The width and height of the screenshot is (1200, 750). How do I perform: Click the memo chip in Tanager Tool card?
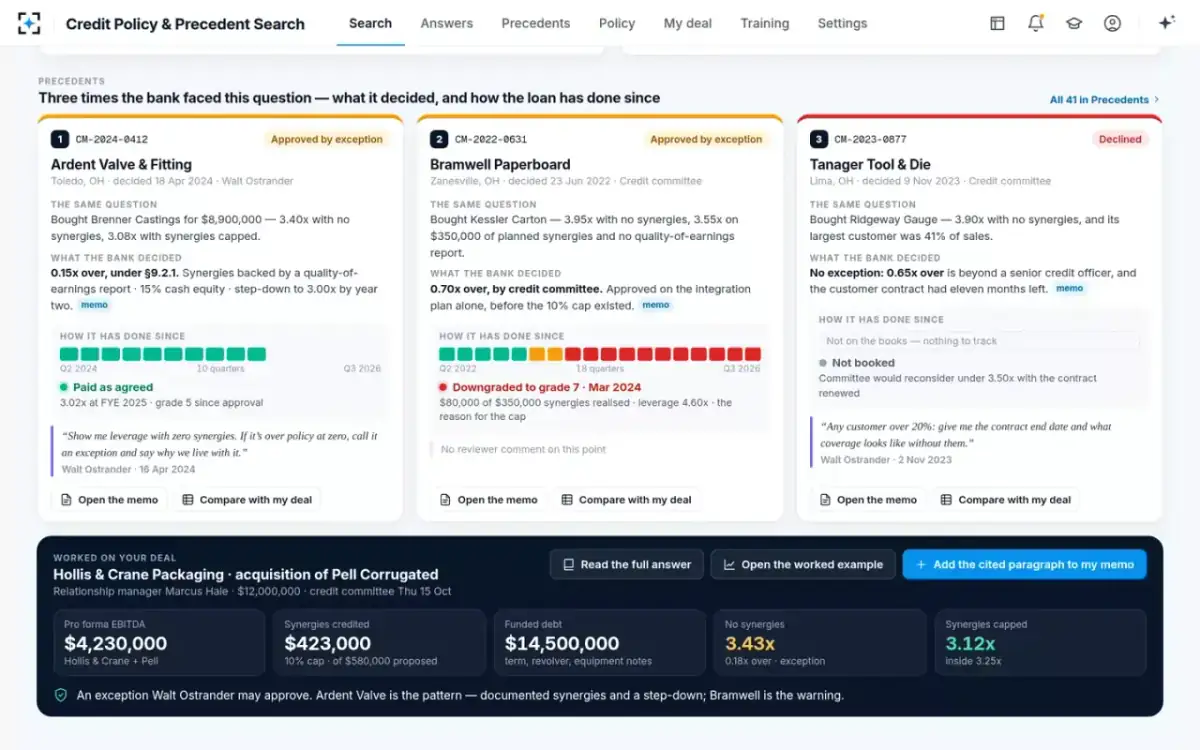coord(1070,288)
